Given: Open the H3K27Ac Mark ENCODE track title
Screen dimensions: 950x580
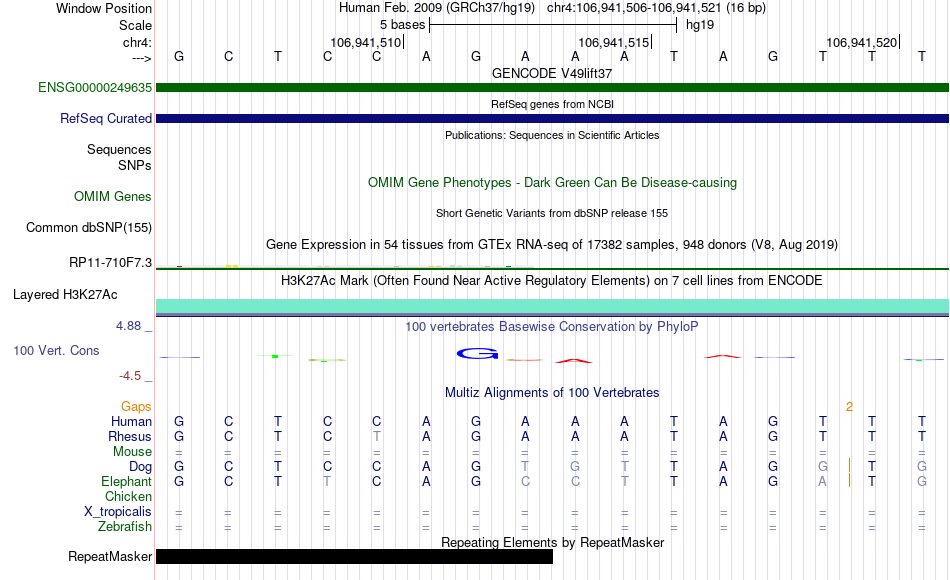Looking at the screenshot, I should (x=552, y=281).
